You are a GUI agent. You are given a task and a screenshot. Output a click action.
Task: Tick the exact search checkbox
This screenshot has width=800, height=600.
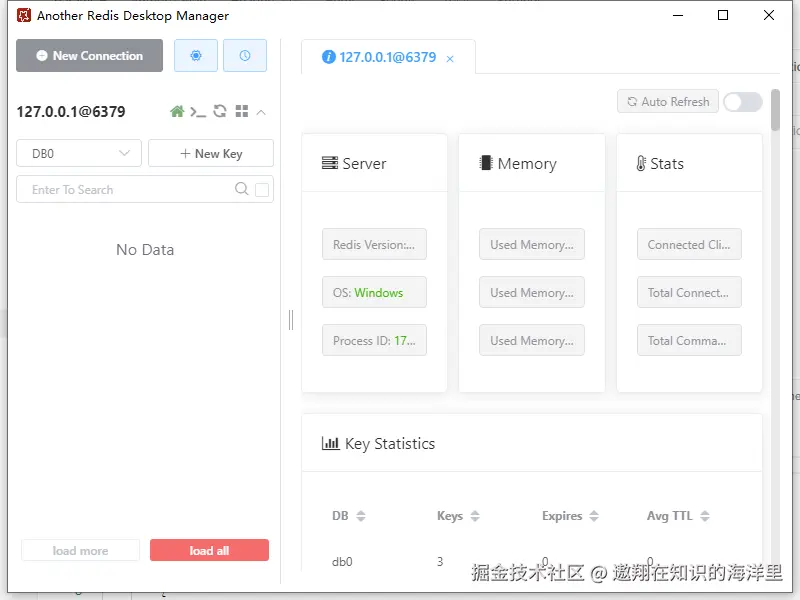262,190
